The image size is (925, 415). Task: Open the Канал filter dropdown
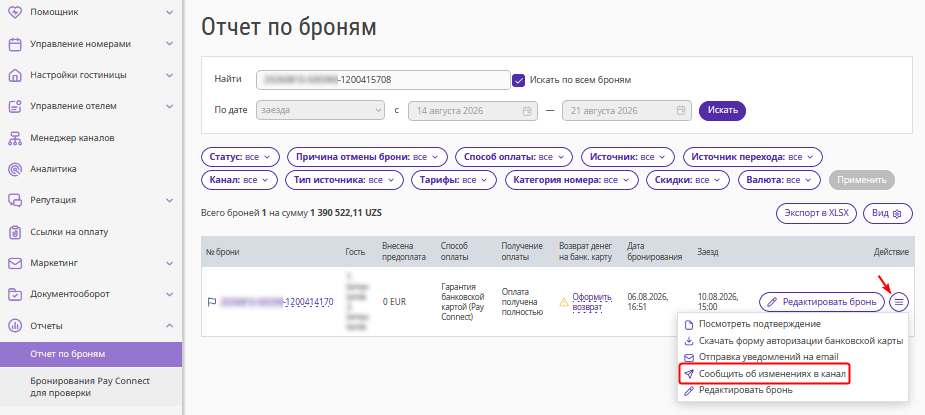239,180
